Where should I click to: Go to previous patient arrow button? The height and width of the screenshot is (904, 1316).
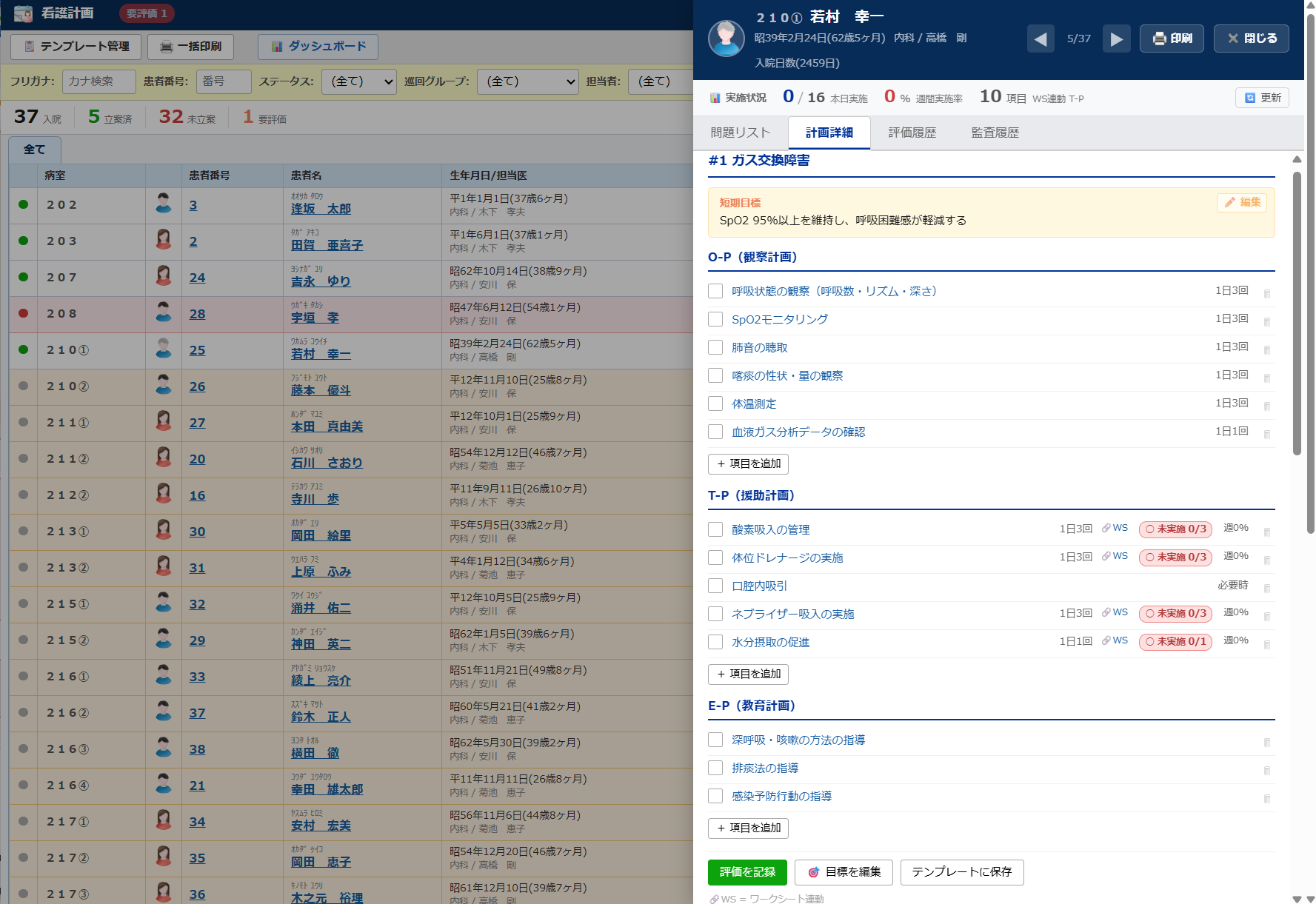click(x=1041, y=38)
